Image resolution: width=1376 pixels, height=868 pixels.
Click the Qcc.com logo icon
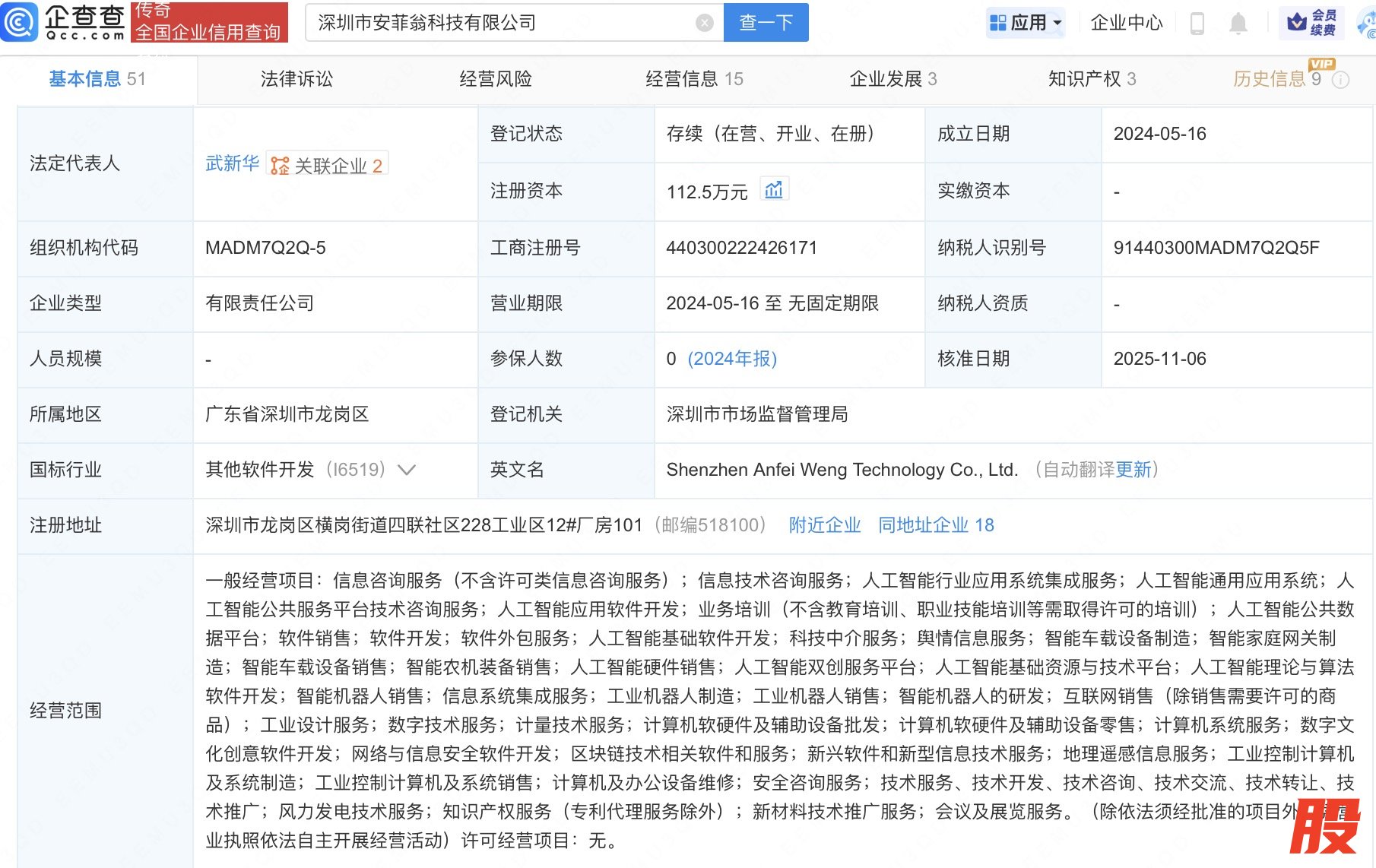(x=20, y=22)
